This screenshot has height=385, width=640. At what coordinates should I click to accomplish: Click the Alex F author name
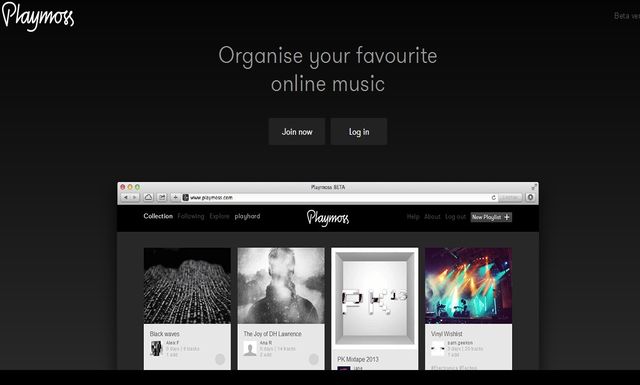(x=172, y=343)
